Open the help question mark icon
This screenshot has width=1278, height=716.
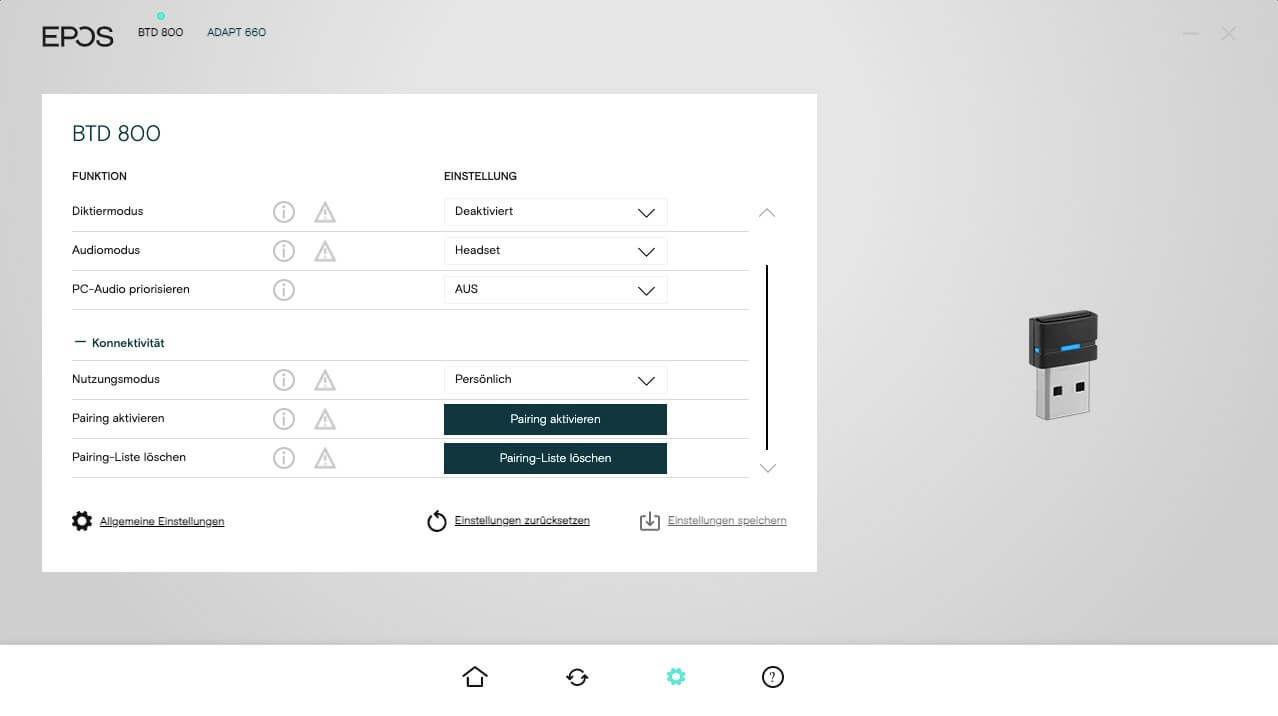tap(772, 677)
